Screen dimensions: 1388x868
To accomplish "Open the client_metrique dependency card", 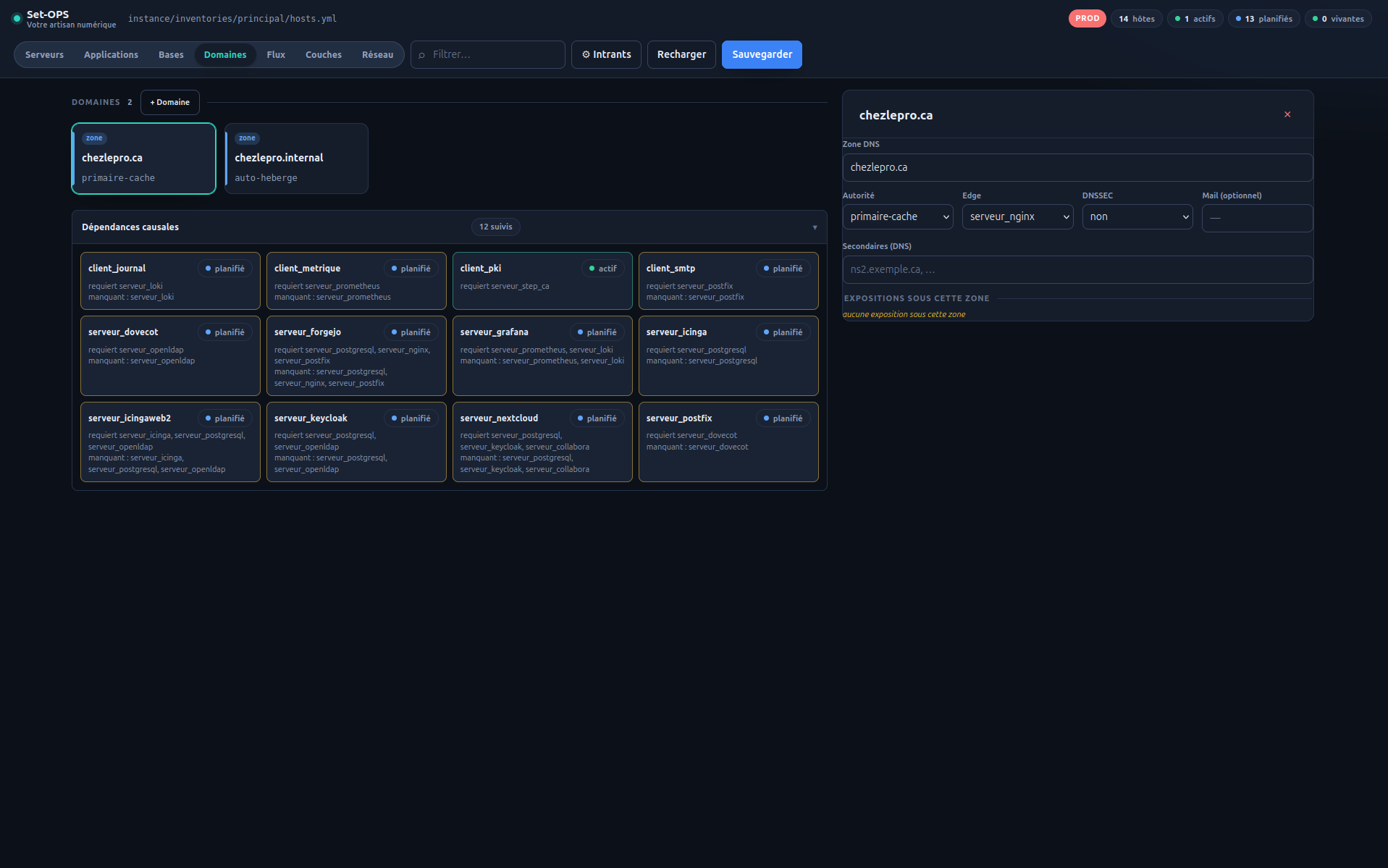I will [356, 281].
